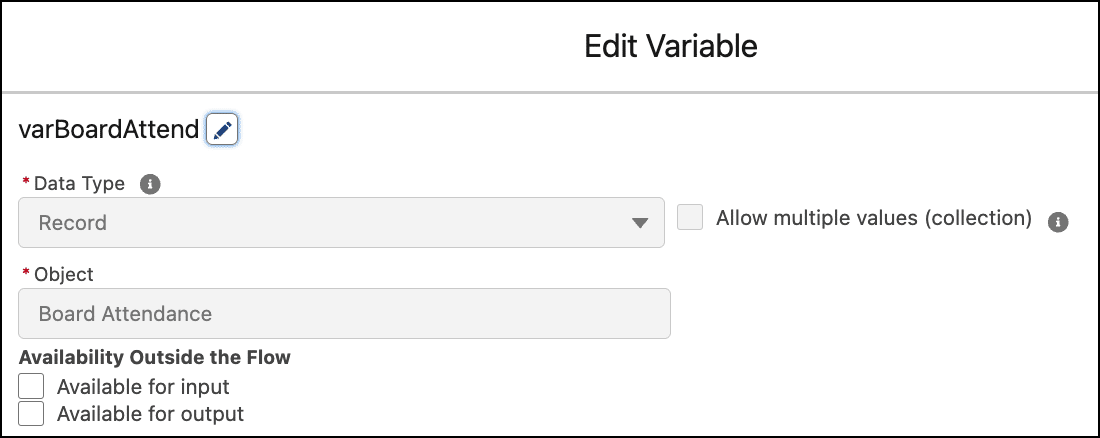Viewport: 1100px width, 438px height.
Task: Expand the Data Type dropdown arrow
Action: point(639,223)
